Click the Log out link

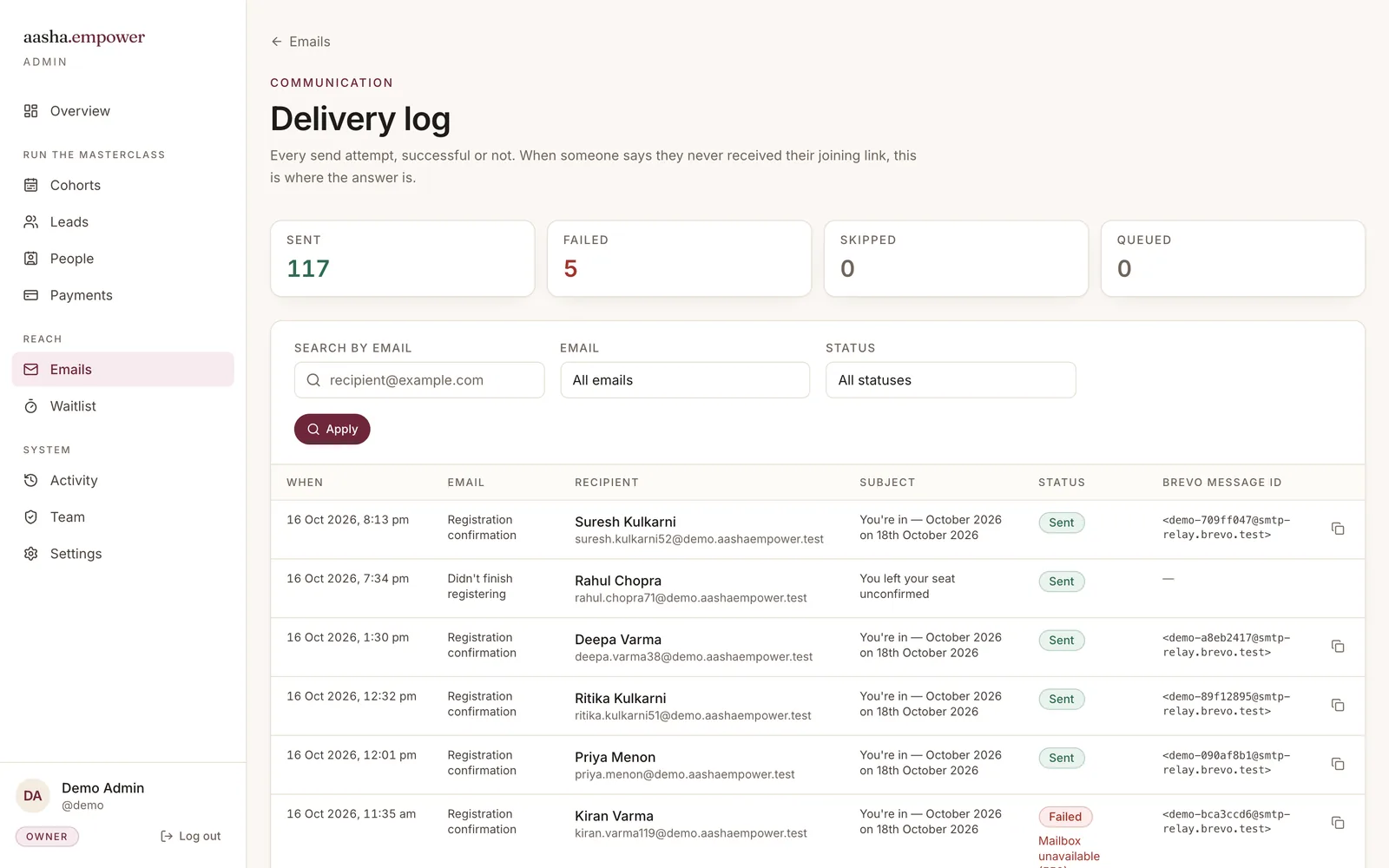[x=190, y=836]
